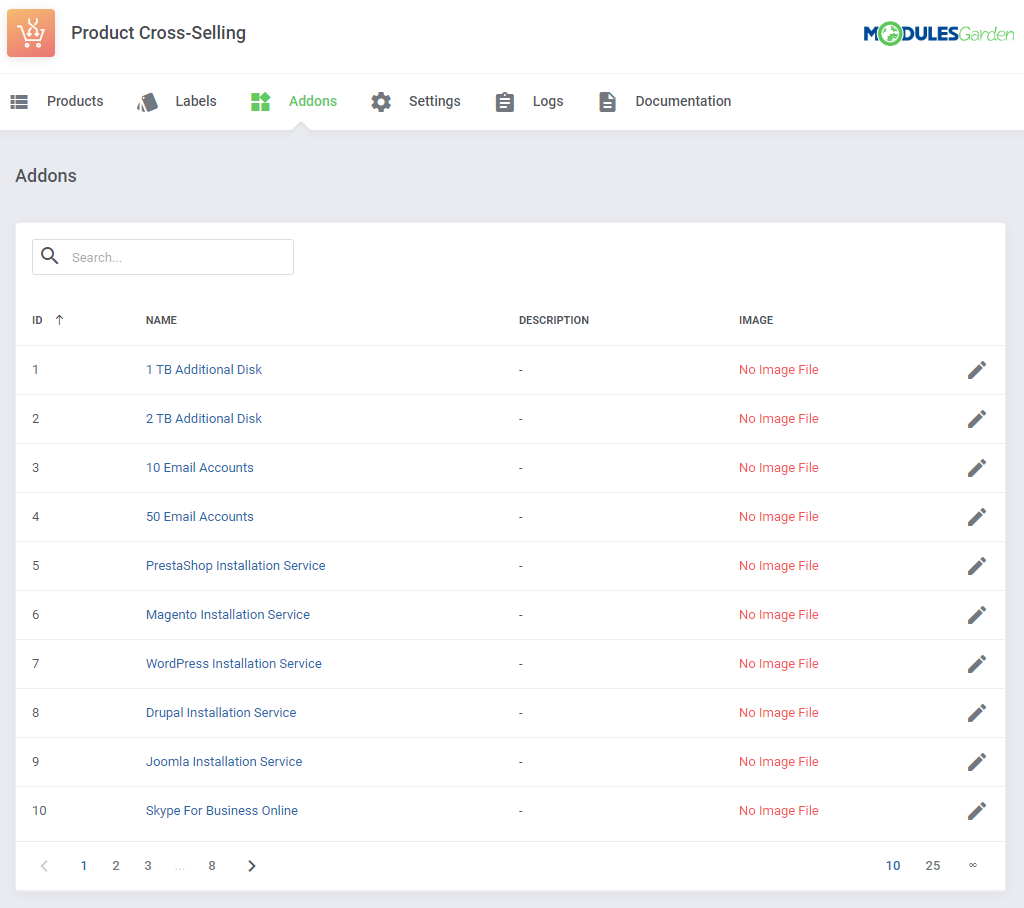Go to page 1
The height and width of the screenshot is (908, 1024).
click(84, 866)
